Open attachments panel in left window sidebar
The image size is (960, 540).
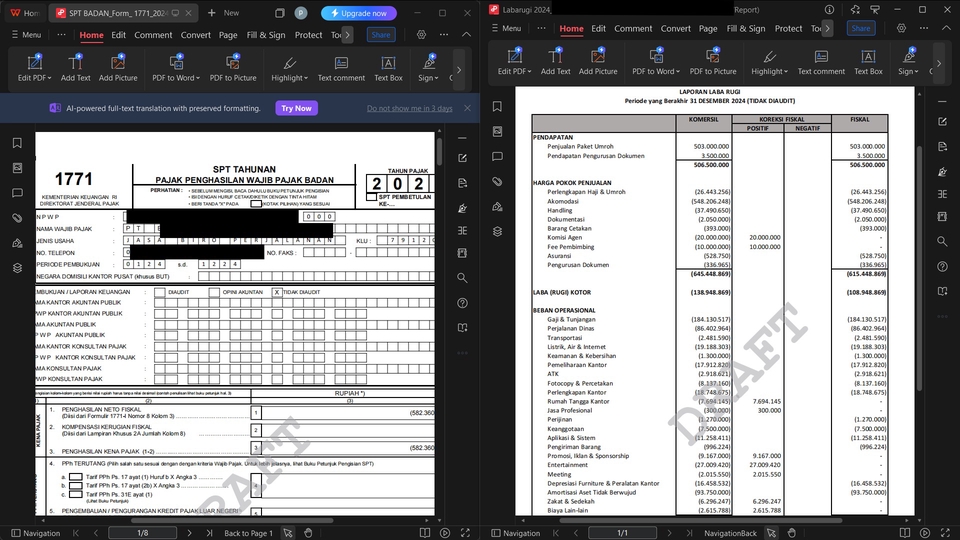17,218
